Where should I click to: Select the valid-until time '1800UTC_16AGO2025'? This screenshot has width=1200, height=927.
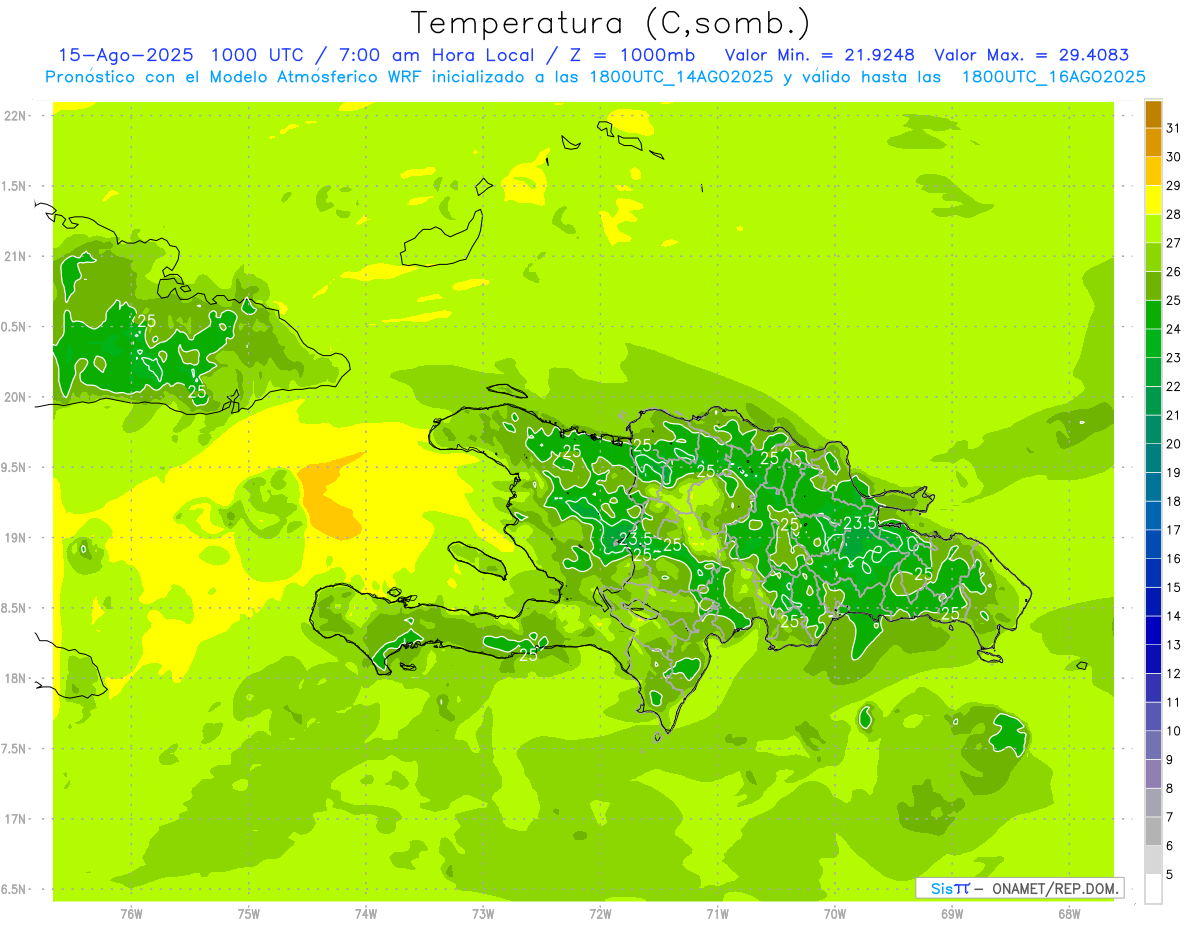point(1054,77)
